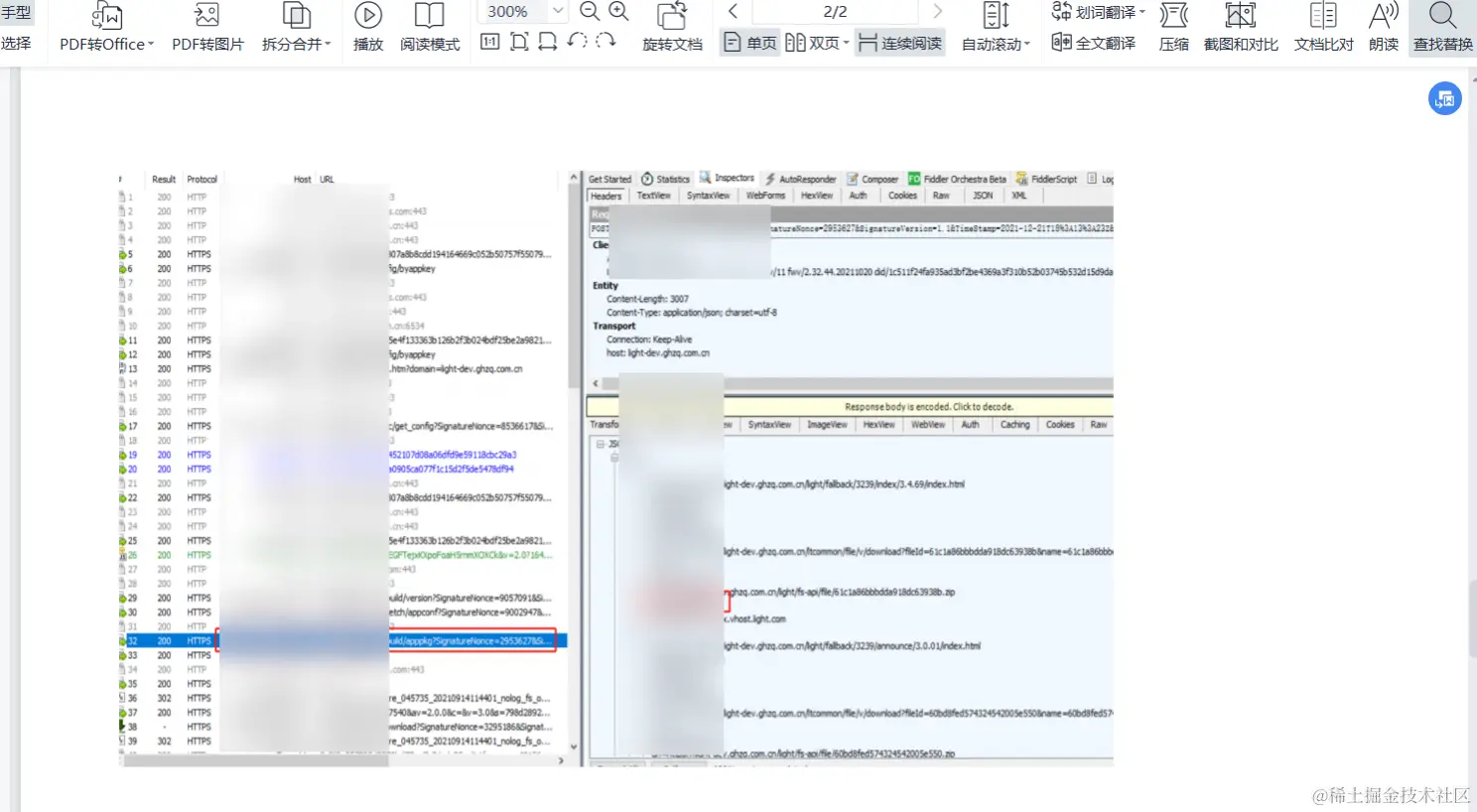Select 单页 single page layout
This screenshot has width=1477, height=812.
point(750,43)
